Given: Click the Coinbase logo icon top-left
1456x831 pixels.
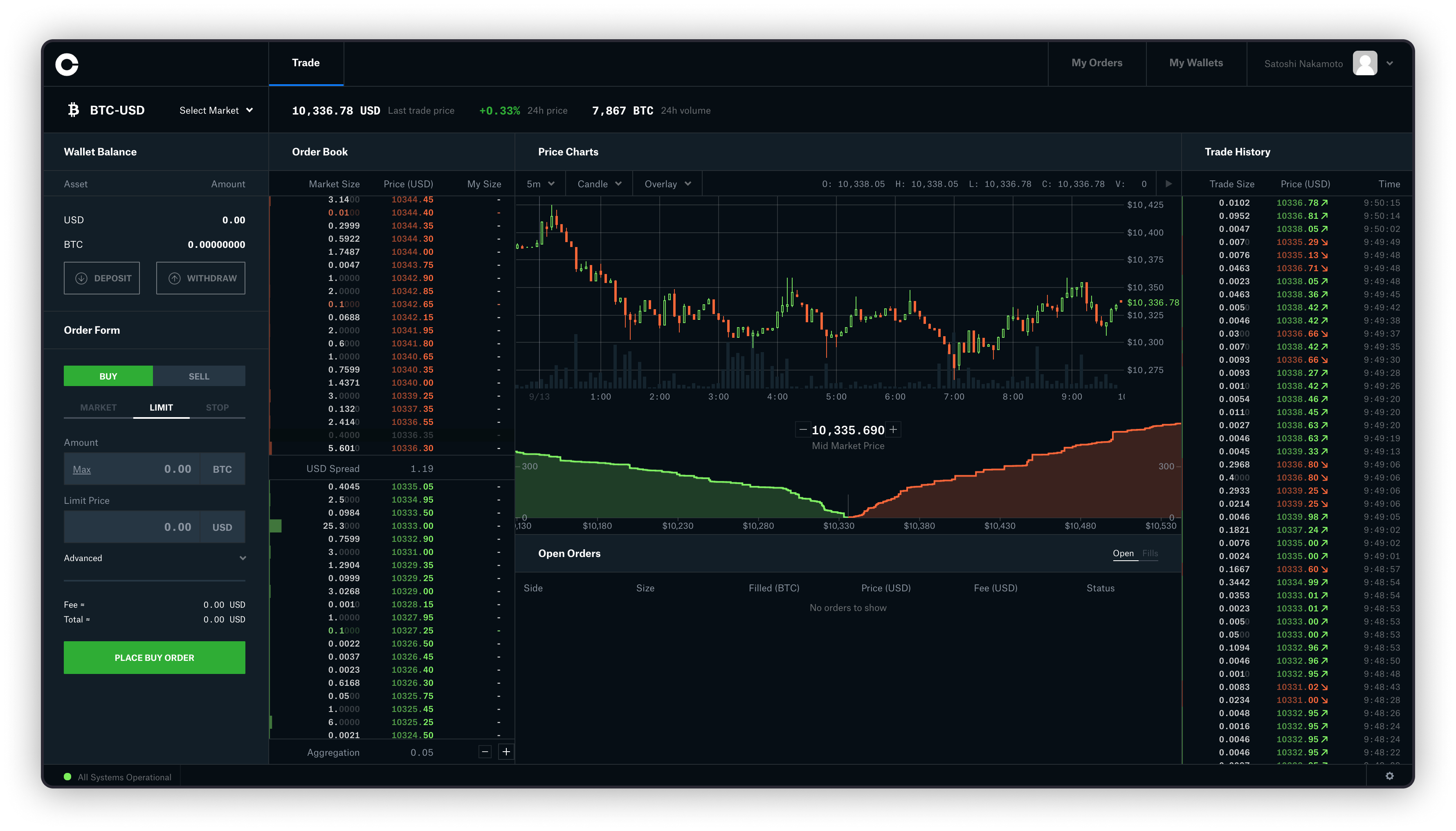Looking at the screenshot, I should click(x=68, y=62).
